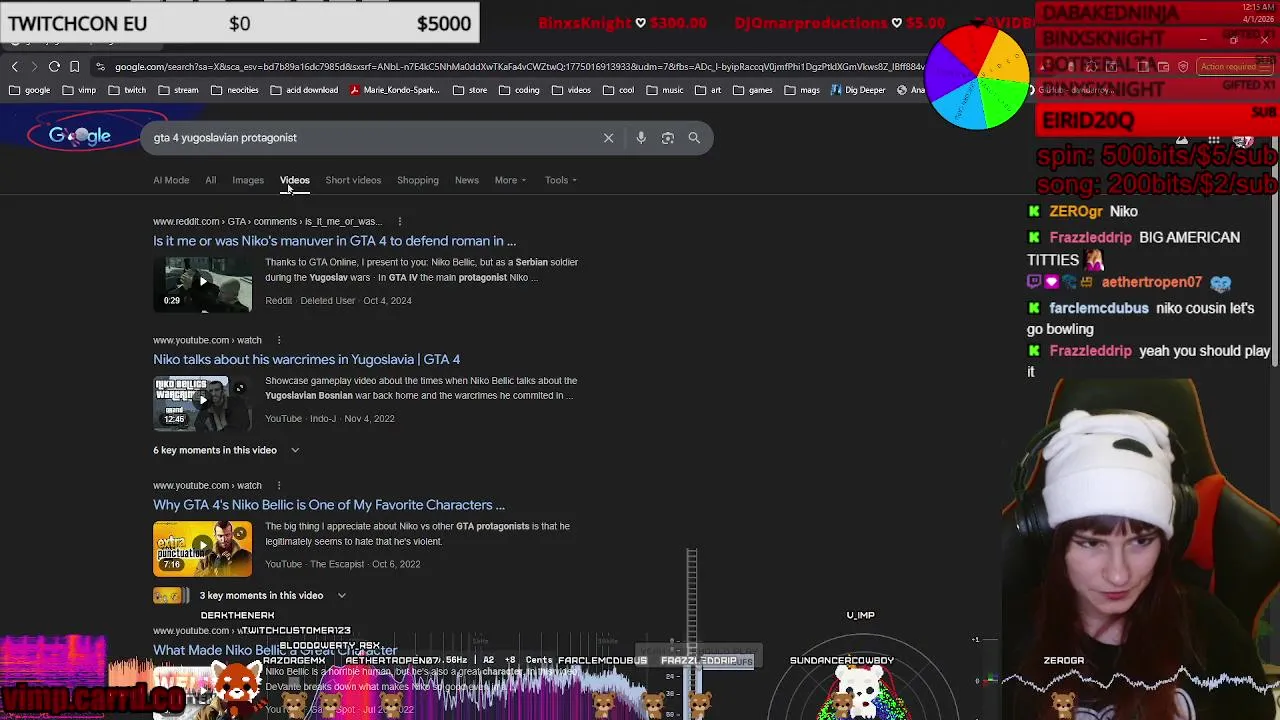The image size is (1280, 720).
Task: Open the Marie_Kondo-Spark PDF bookmark
Action: [x=394, y=90]
